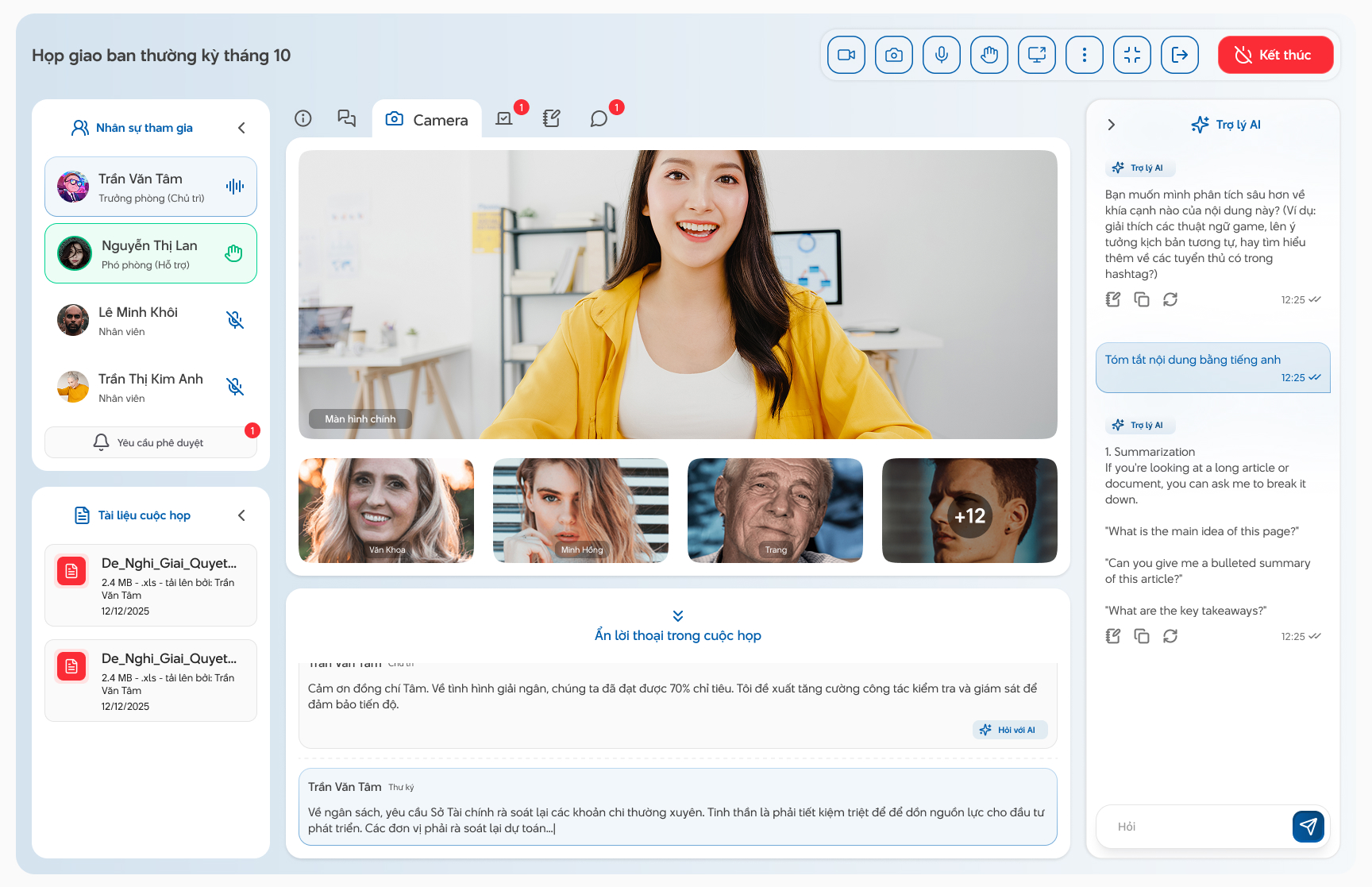Image resolution: width=1372 pixels, height=887 pixels.
Task: Regenerate the Summarization AI reply
Action: pos(1170,636)
